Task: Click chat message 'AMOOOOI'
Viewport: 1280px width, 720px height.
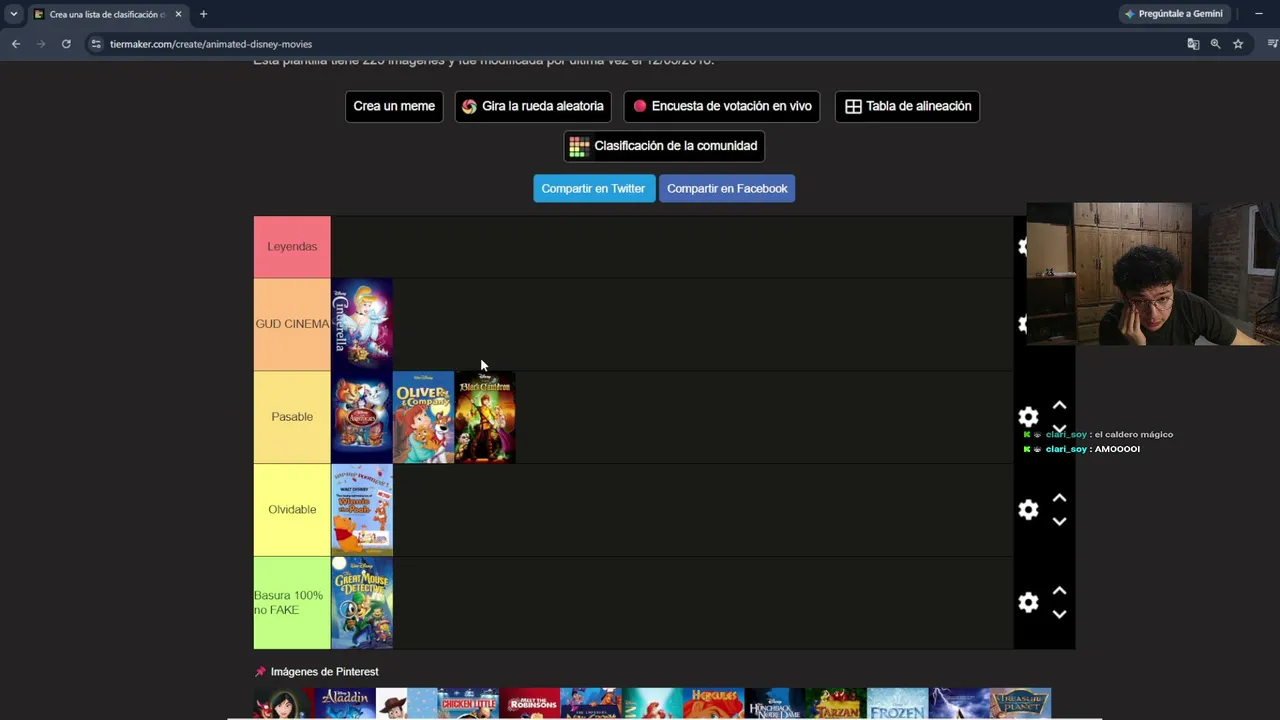Action: [x=1117, y=449]
